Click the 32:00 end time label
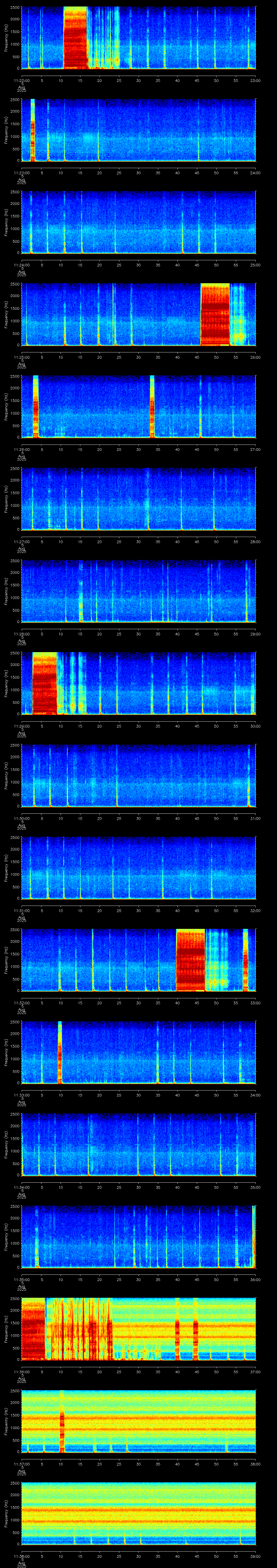 click(256, 910)
